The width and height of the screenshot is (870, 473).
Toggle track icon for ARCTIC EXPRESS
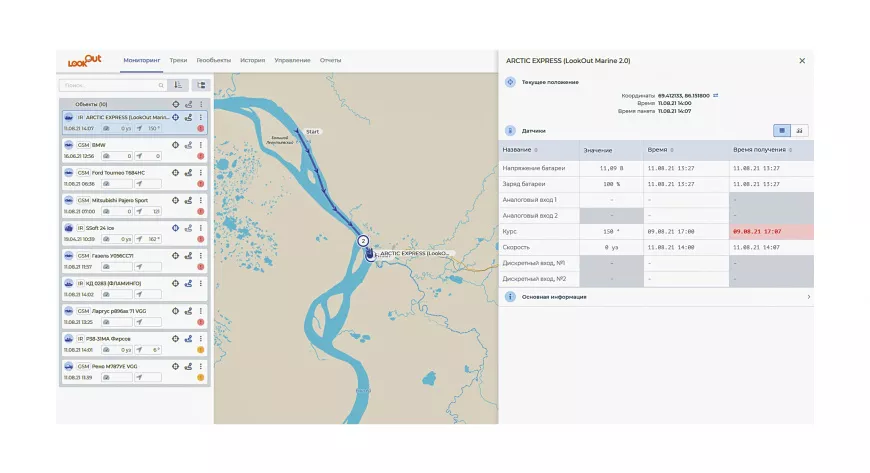point(189,118)
